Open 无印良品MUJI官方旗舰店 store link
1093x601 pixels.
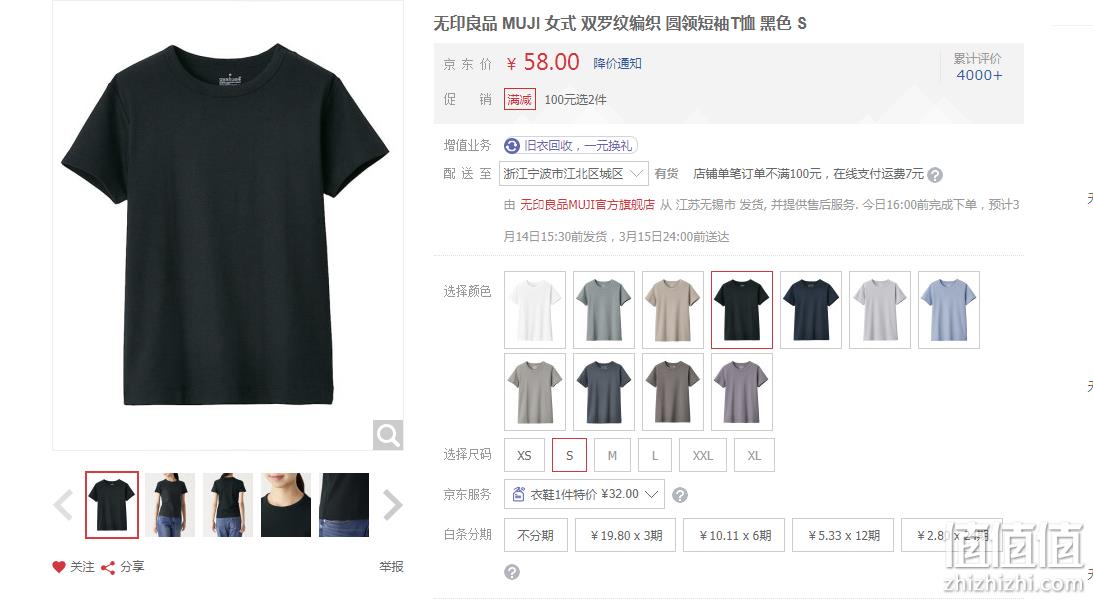587,205
